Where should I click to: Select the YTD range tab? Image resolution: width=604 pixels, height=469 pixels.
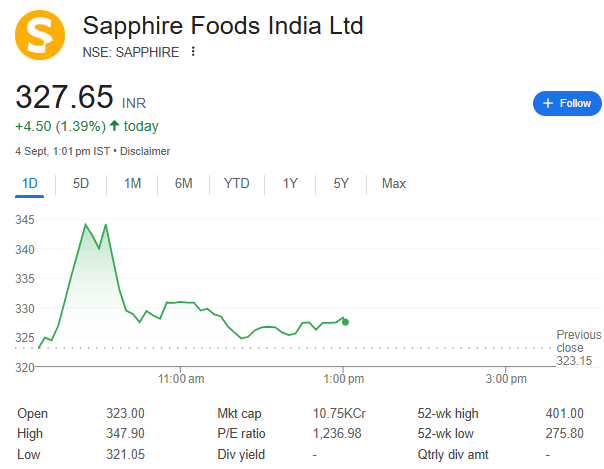click(236, 183)
